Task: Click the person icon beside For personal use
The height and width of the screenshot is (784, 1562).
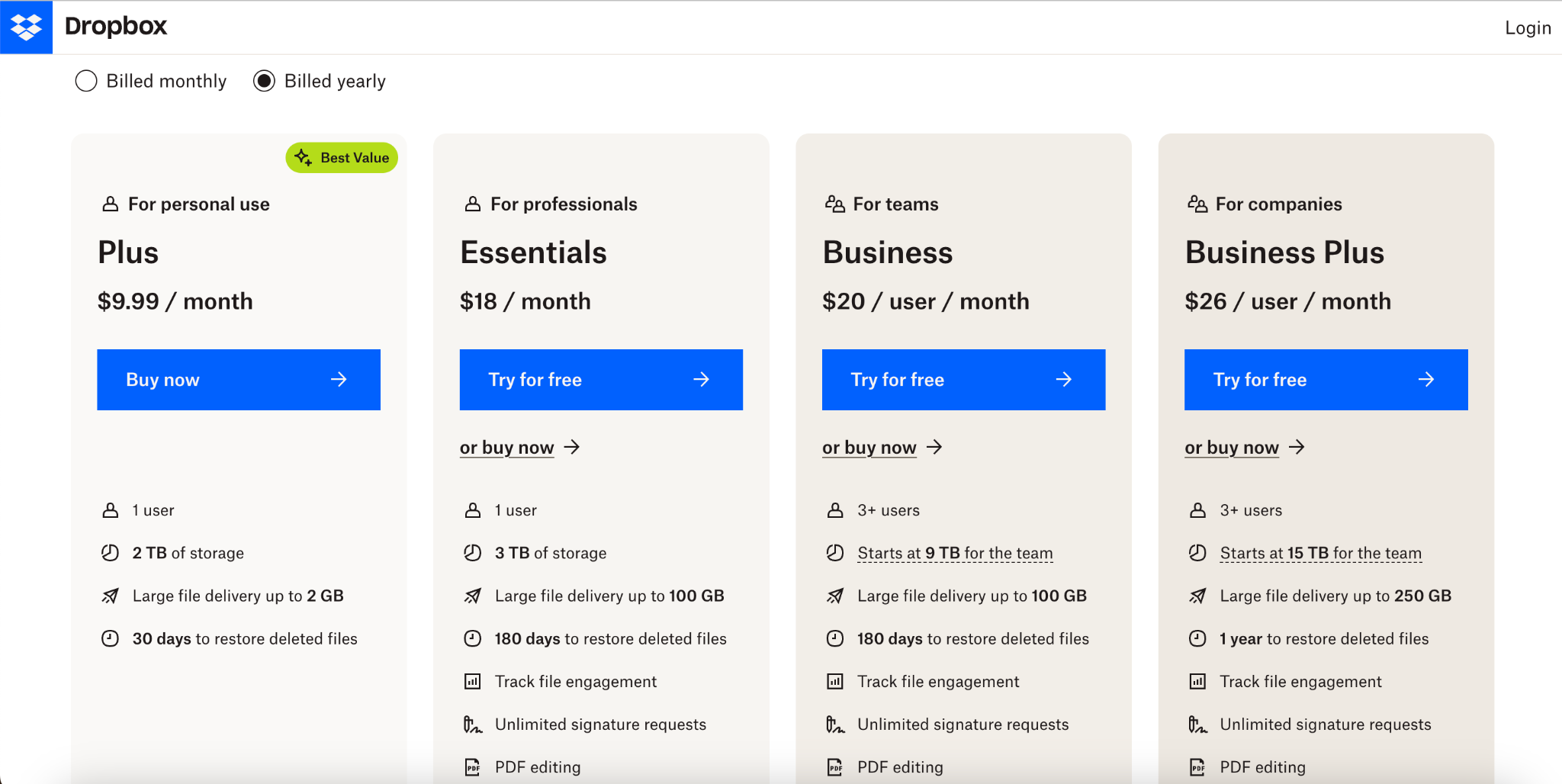Action: tap(110, 203)
